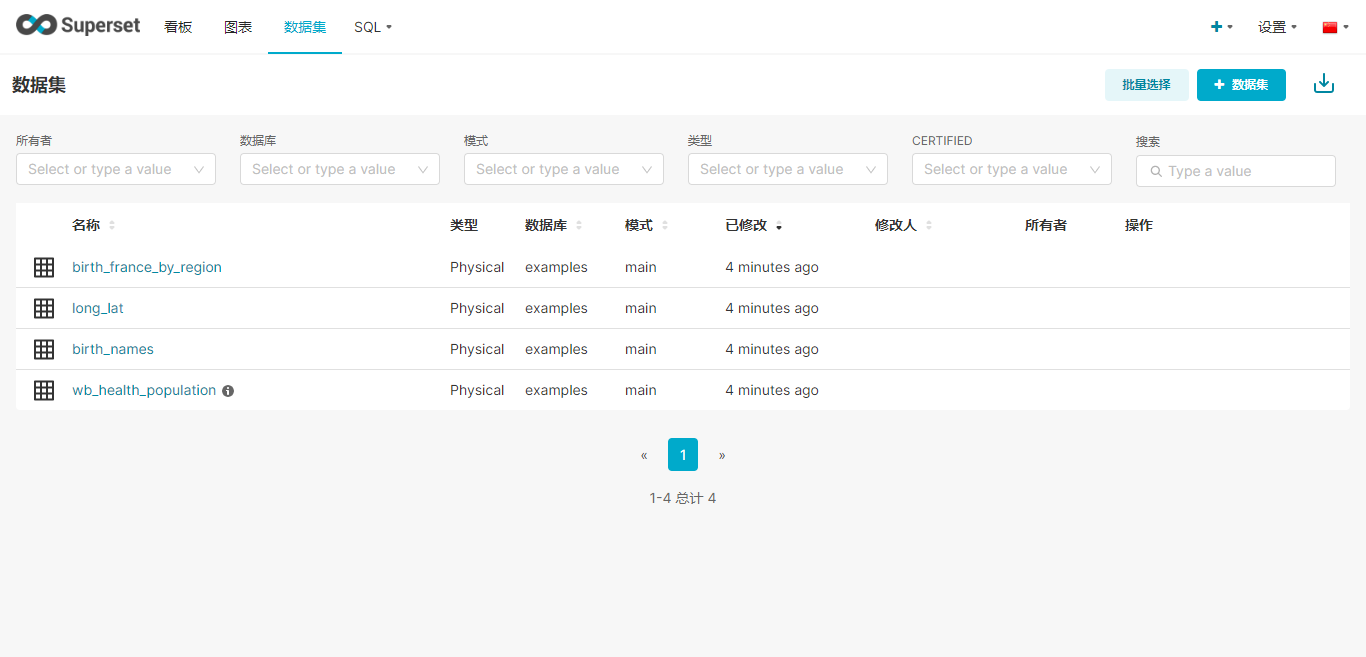This screenshot has height=657, width=1366.
Task: Click the info icon next to wb_health_population
Action: point(228,391)
